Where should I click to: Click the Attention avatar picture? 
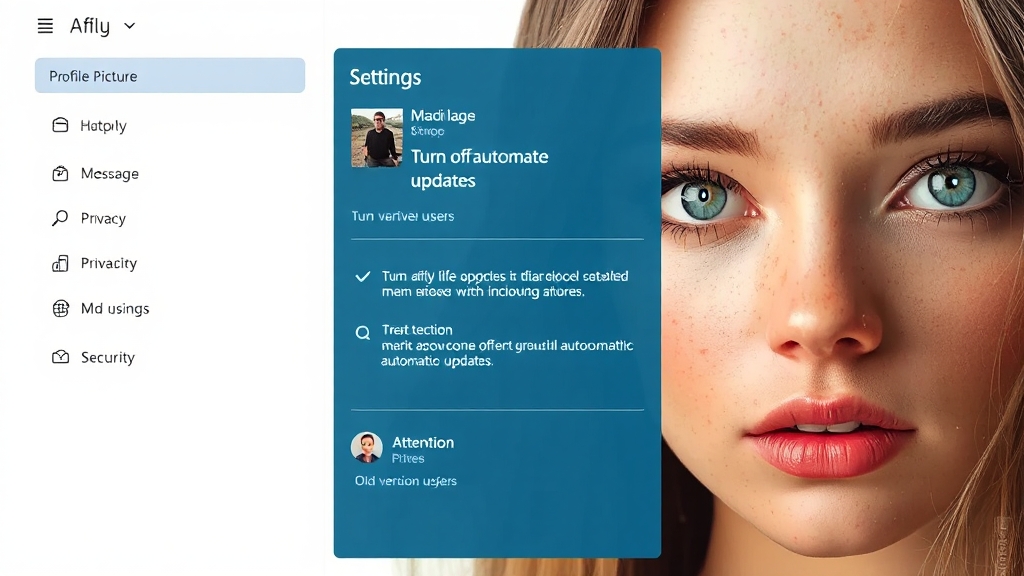367,447
